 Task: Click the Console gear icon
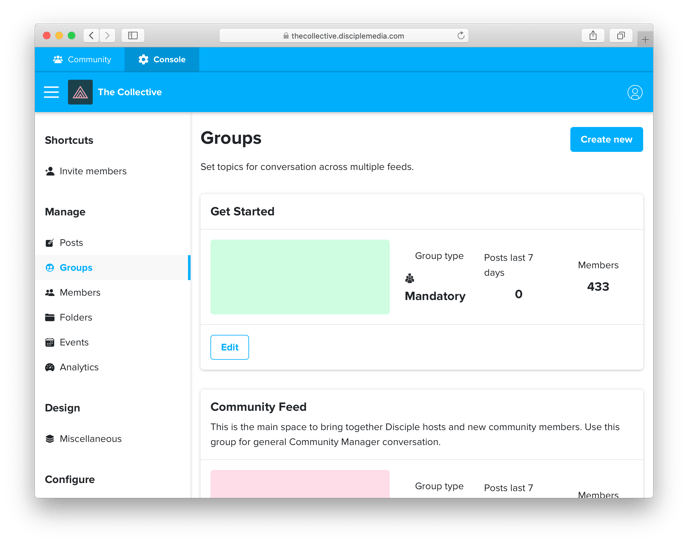pos(143,59)
